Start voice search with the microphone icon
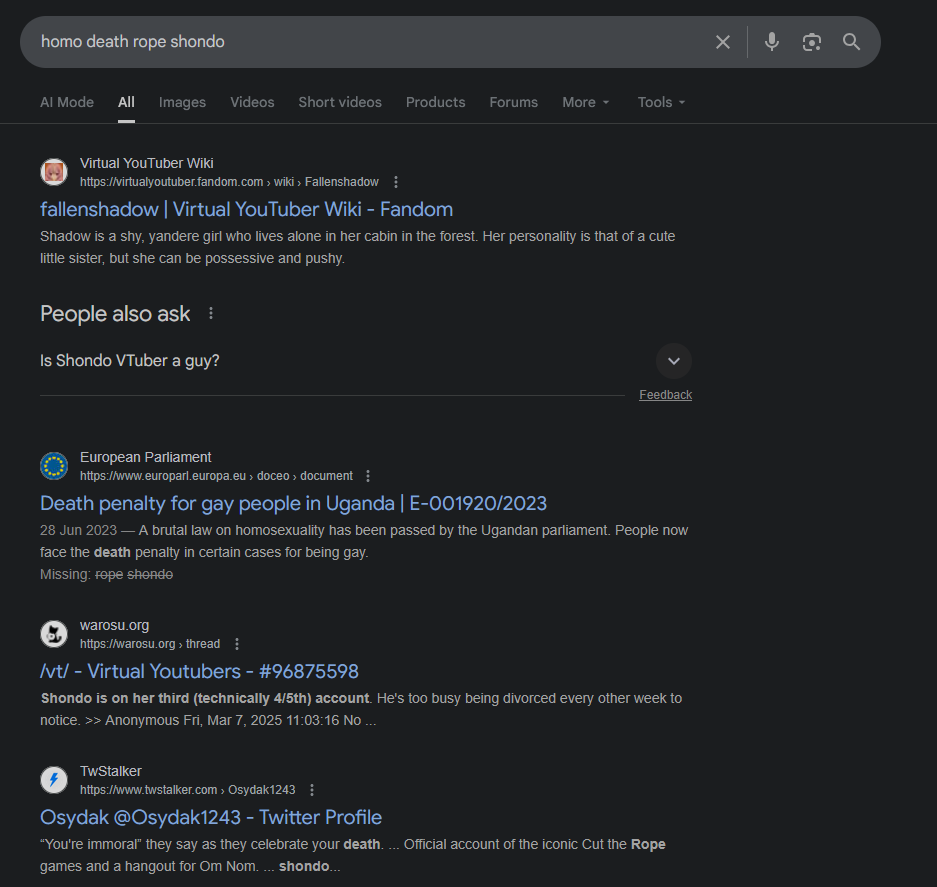Screen dimensions: 937x887 [x=771, y=42]
